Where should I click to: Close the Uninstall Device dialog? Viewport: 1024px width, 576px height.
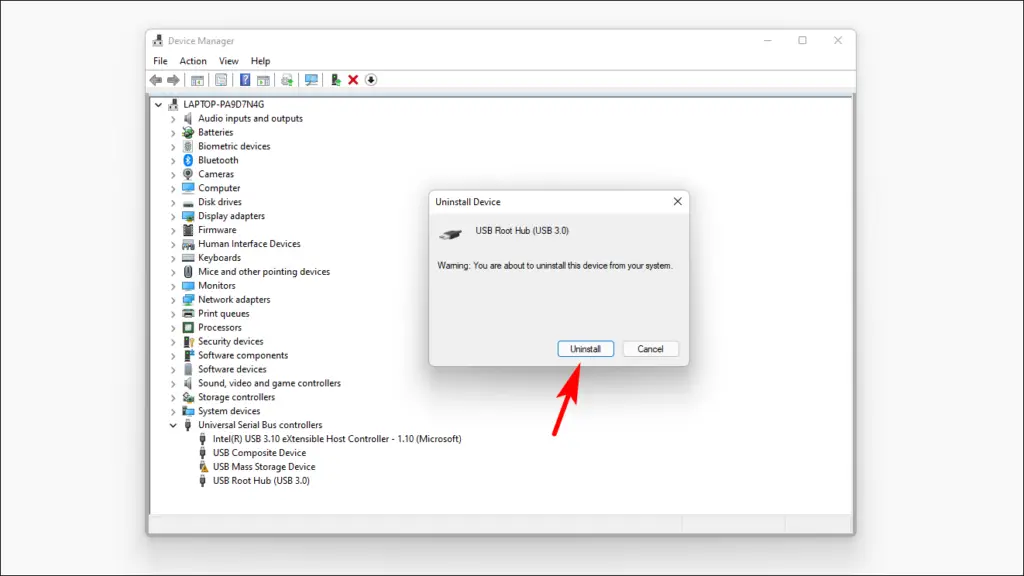point(677,202)
